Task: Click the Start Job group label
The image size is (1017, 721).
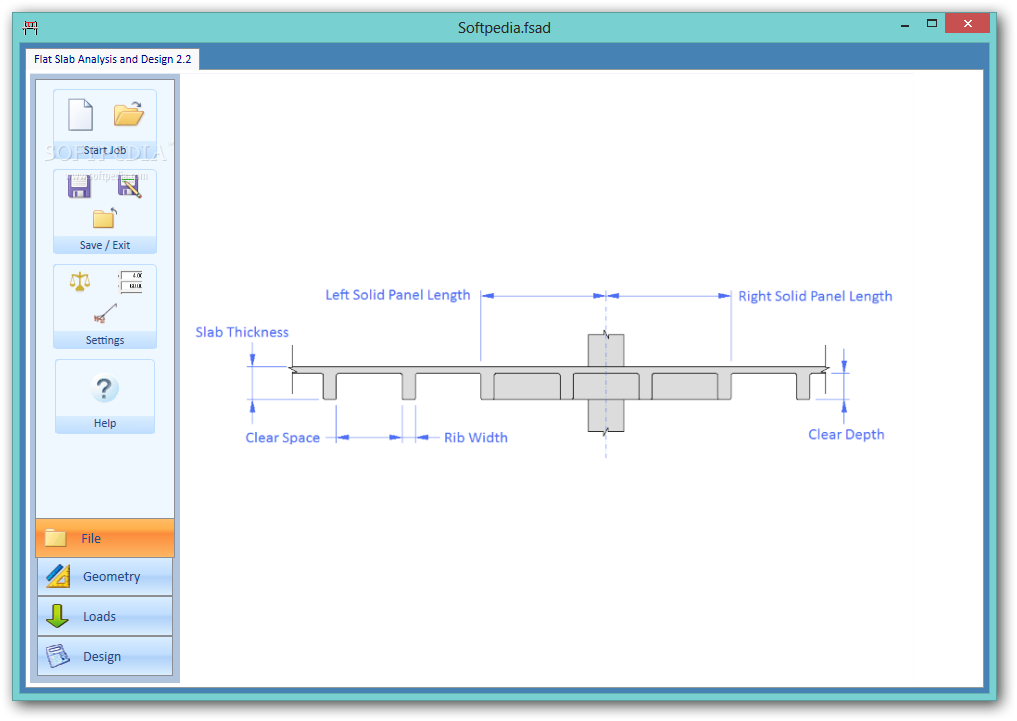Action: click(x=104, y=150)
